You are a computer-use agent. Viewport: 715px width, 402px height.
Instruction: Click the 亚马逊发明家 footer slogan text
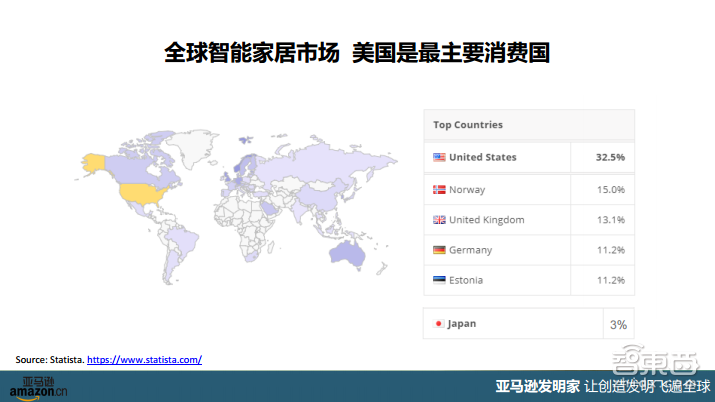(538, 386)
